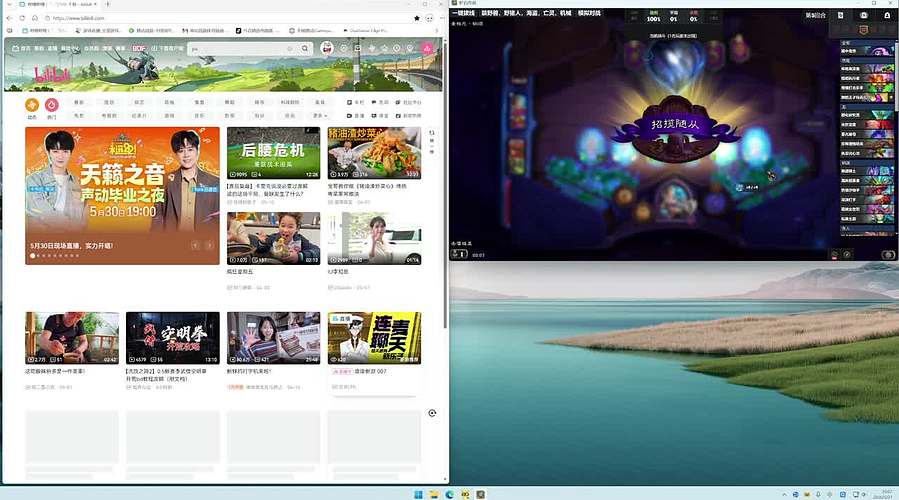Viewport: 899px width, 500px height.
Task: Show hidden tray icons chevron
Action: [784, 494]
